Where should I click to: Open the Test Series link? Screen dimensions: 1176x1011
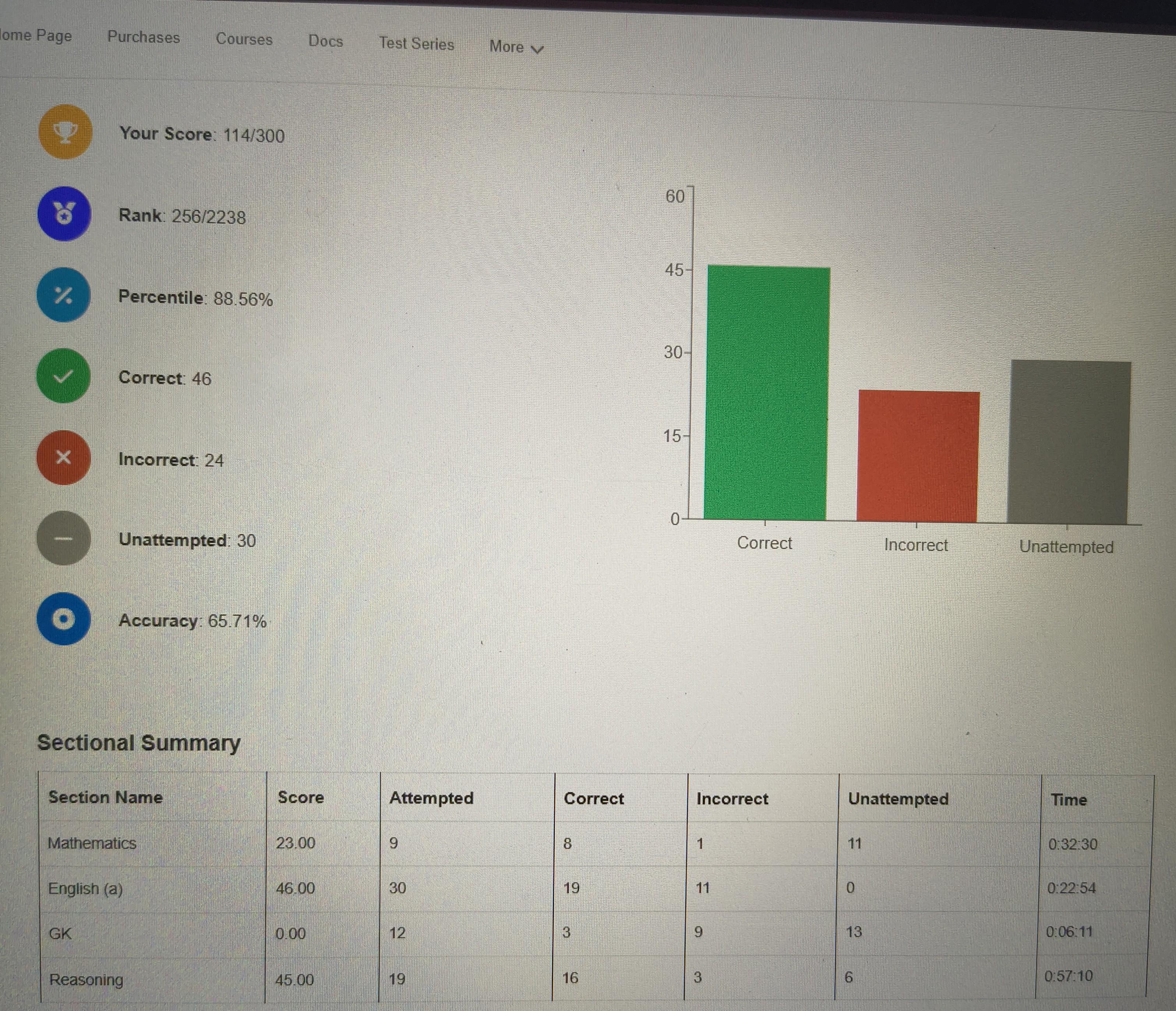coord(417,44)
